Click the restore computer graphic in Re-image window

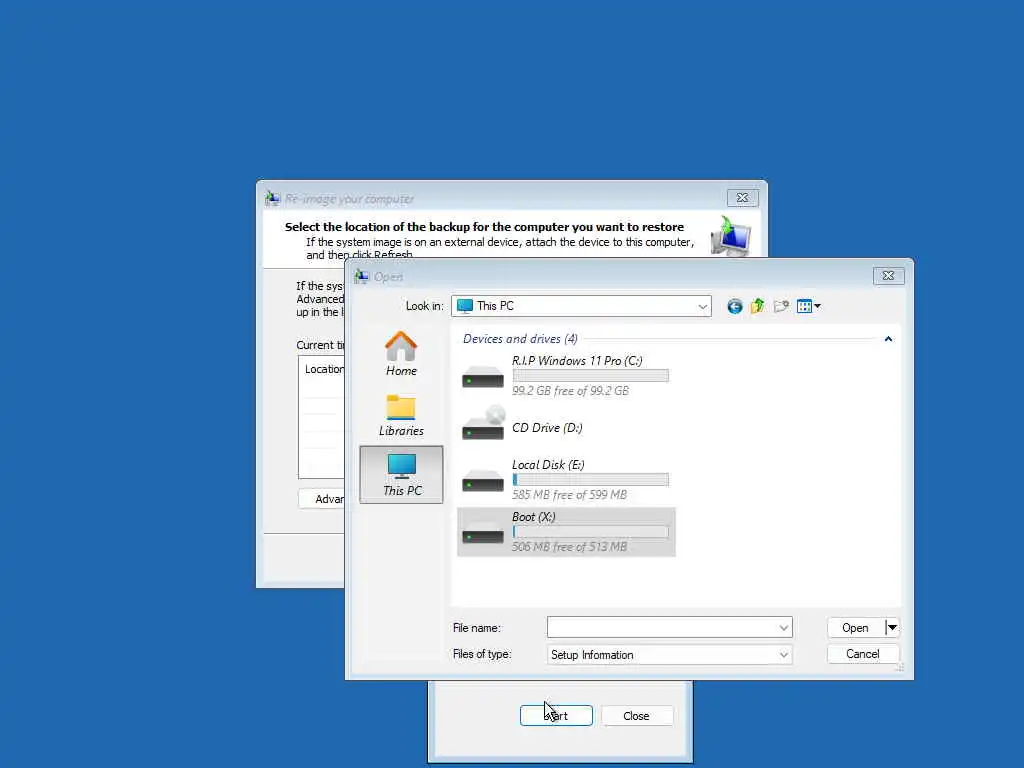(731, 236)
